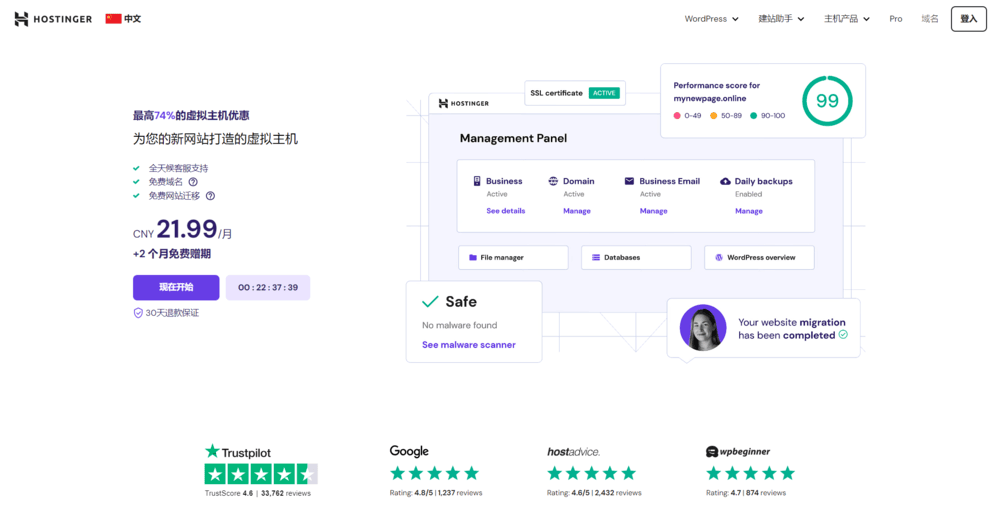Open the 建站助手 dropdown menu
Screen dimensions: 1000x525
(x=781, y=19)
